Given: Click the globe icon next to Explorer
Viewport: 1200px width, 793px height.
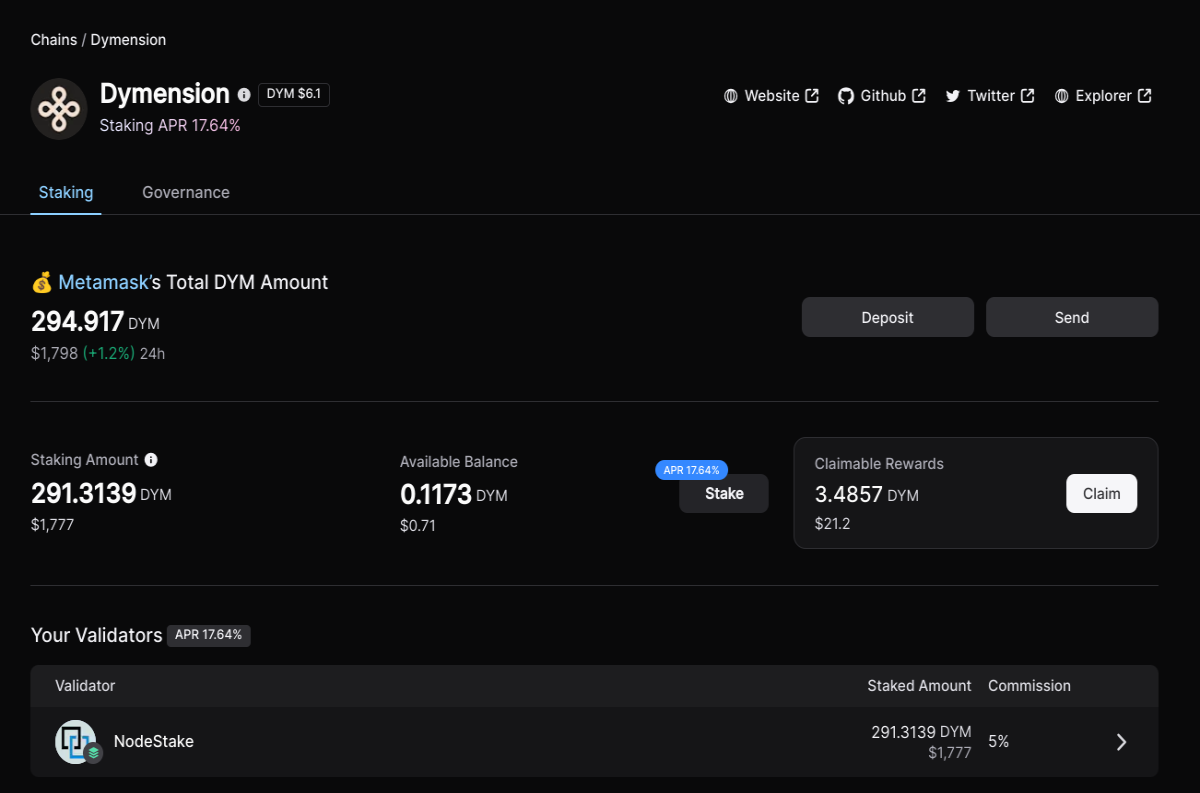Looking at the screenshot, I should (1062, 96).
